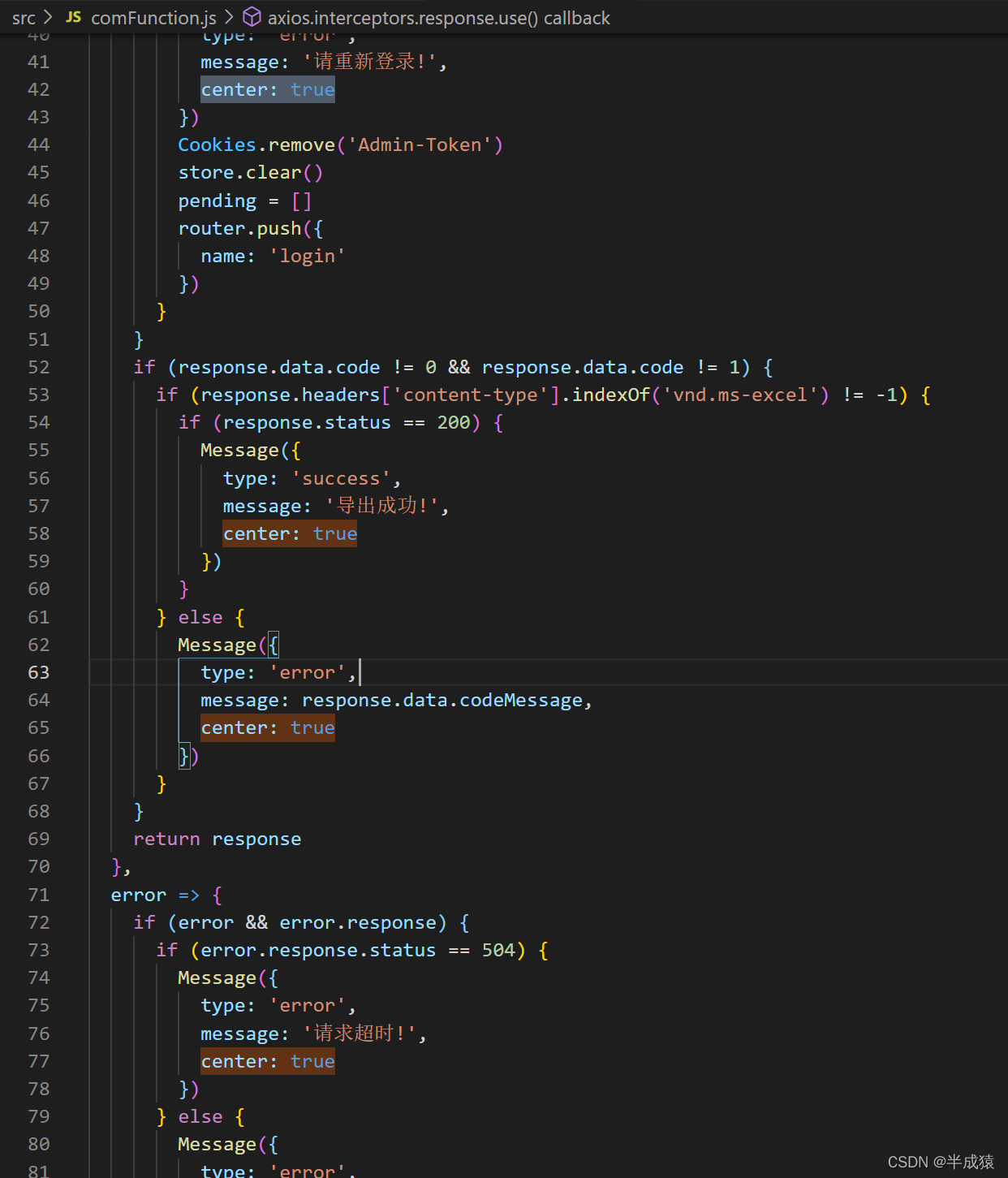Click 'vnd.ms-excel' string on line 53

click(740, 395)
